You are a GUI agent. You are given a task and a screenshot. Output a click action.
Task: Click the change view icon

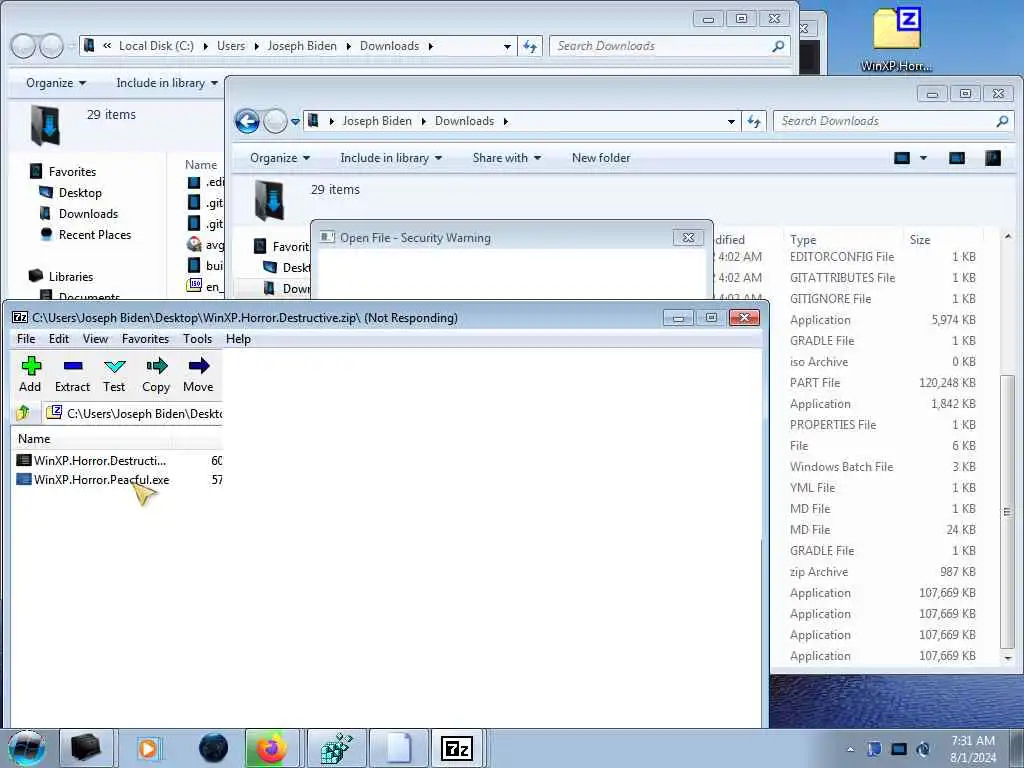902,158
